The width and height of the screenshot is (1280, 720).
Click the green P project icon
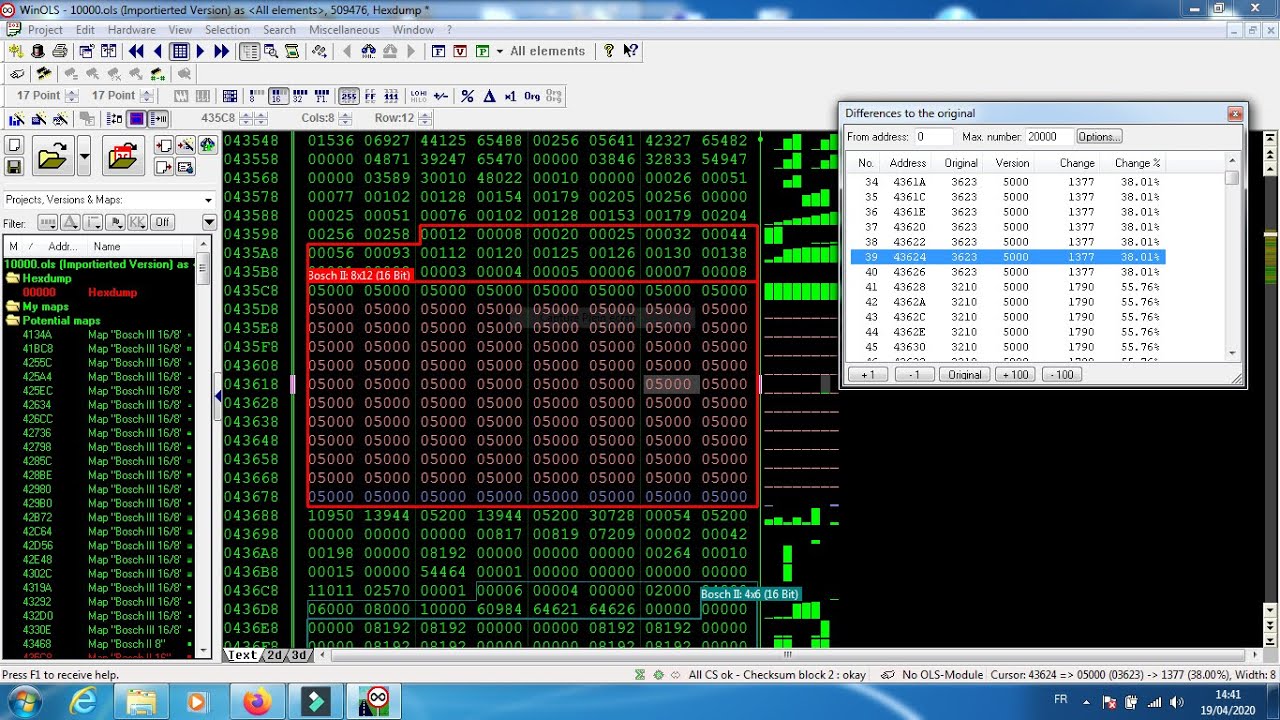pos(482,51)
